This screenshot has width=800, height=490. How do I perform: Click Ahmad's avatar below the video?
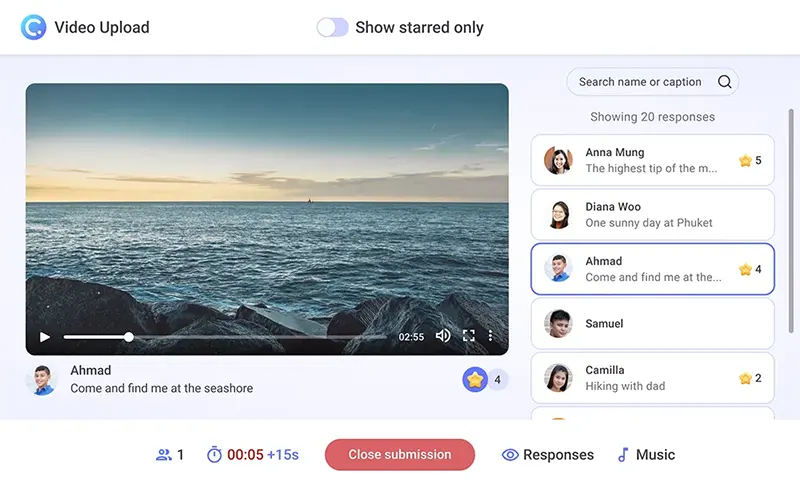pos(42,380)
